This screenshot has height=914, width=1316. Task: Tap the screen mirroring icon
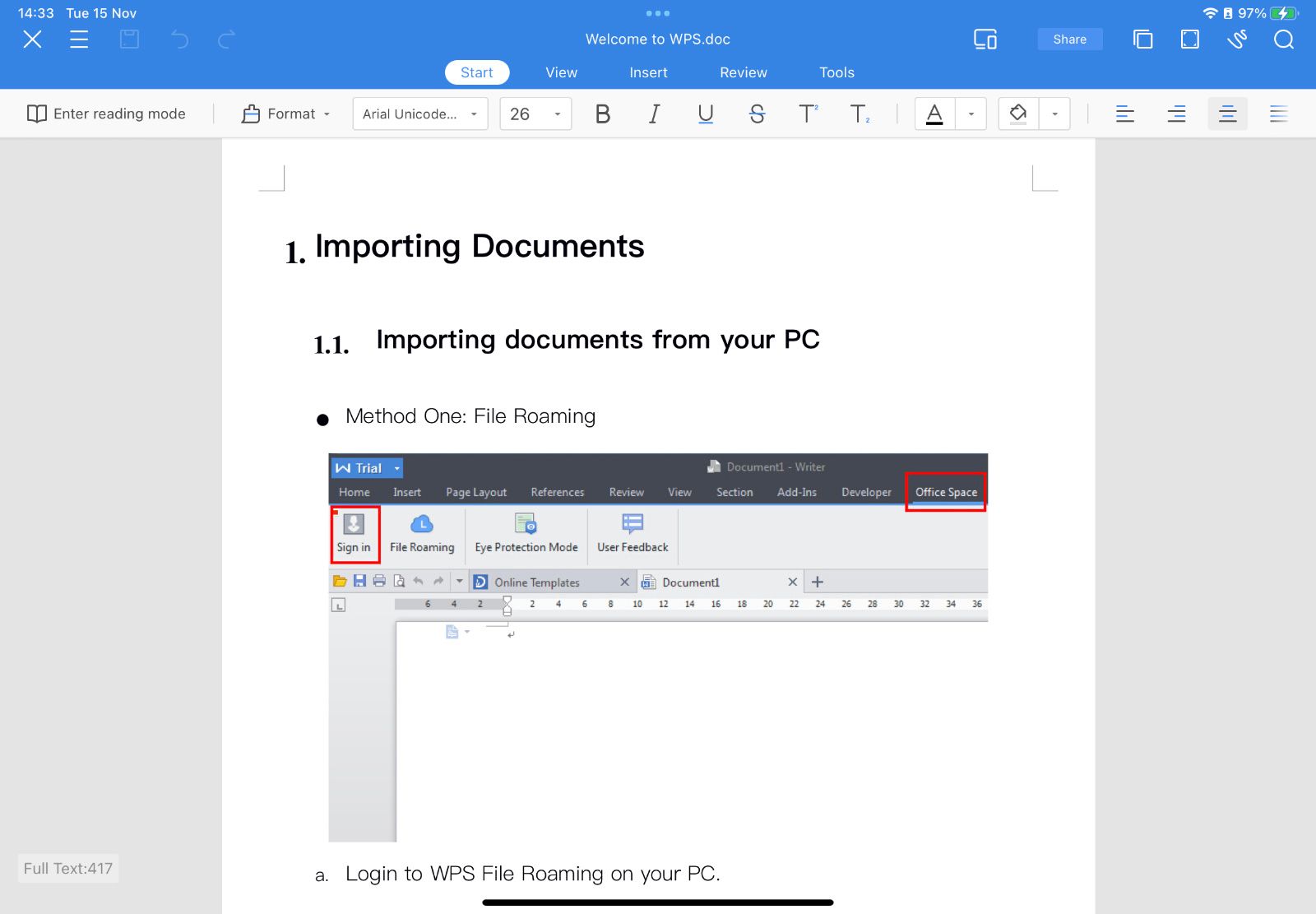(985, 39)
